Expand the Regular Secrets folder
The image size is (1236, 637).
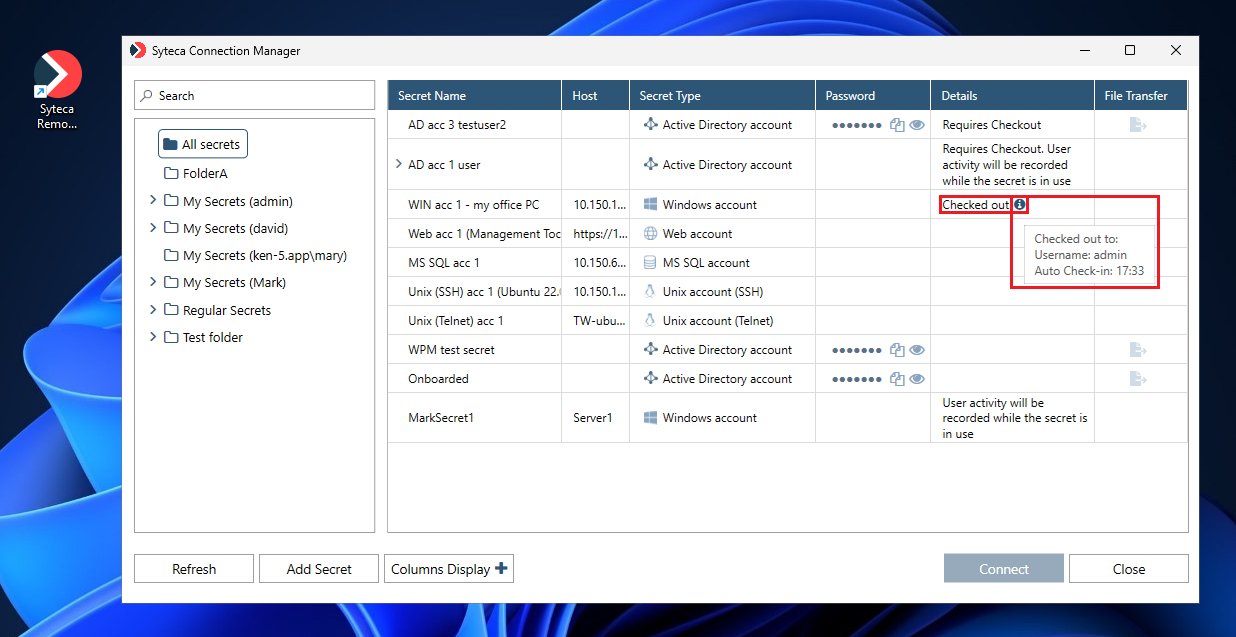click(153, 310)
